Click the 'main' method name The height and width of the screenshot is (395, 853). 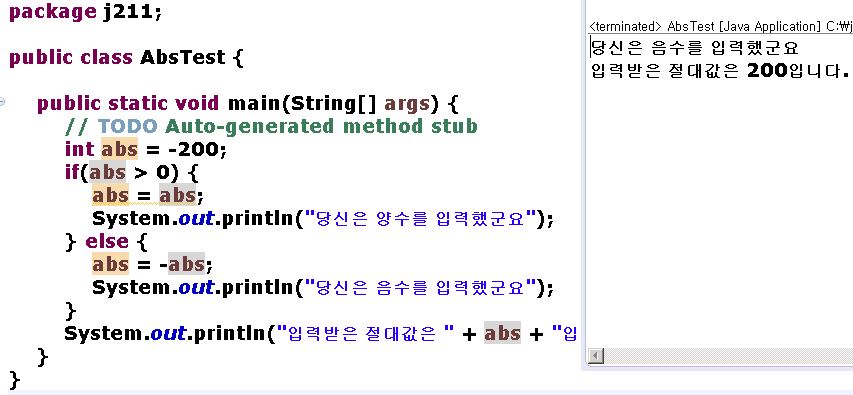click(x=255, y=102)
